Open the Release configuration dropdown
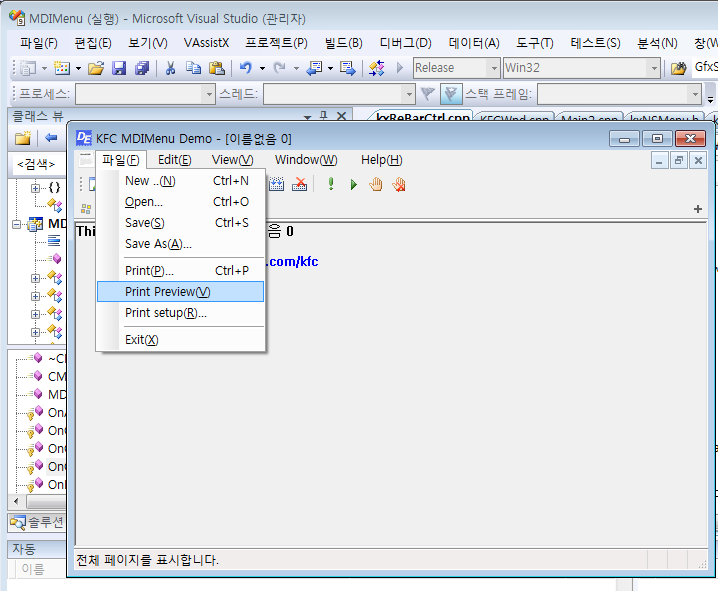 [494, 68]
